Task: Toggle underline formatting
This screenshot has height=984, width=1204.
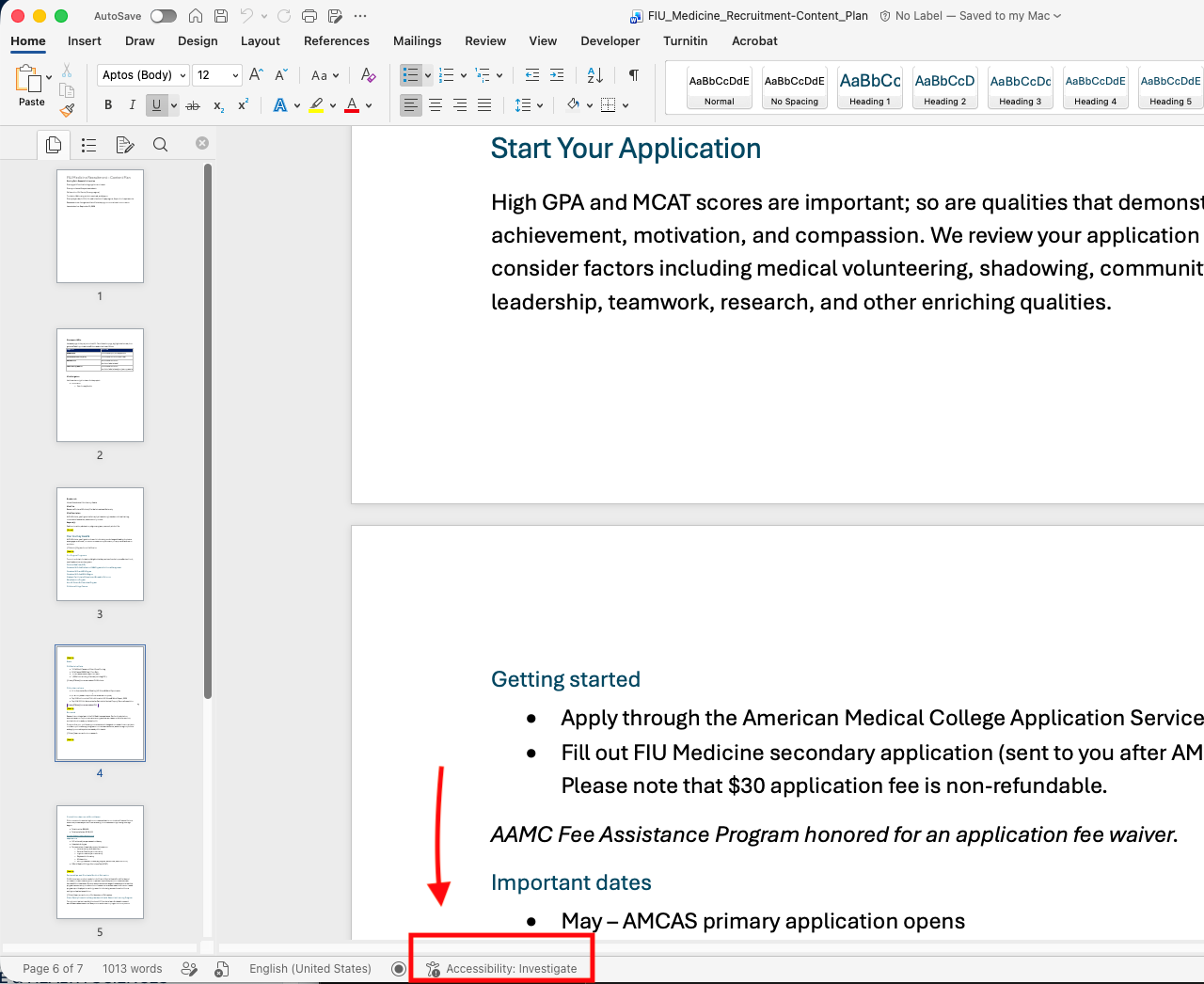Action: pos(157,105)
